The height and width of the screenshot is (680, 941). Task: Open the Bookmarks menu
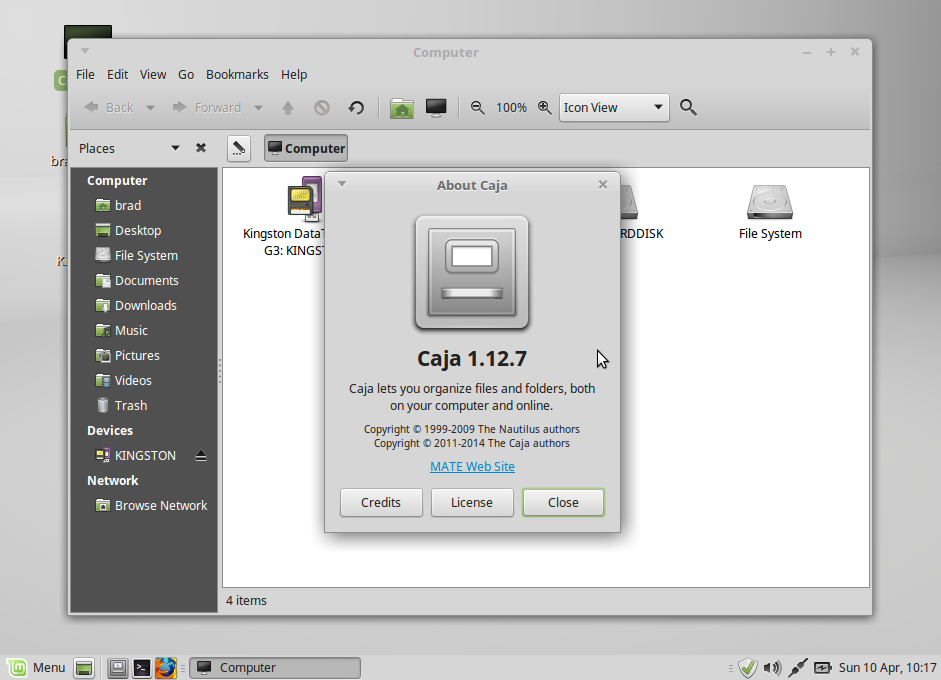click(237, 74)
